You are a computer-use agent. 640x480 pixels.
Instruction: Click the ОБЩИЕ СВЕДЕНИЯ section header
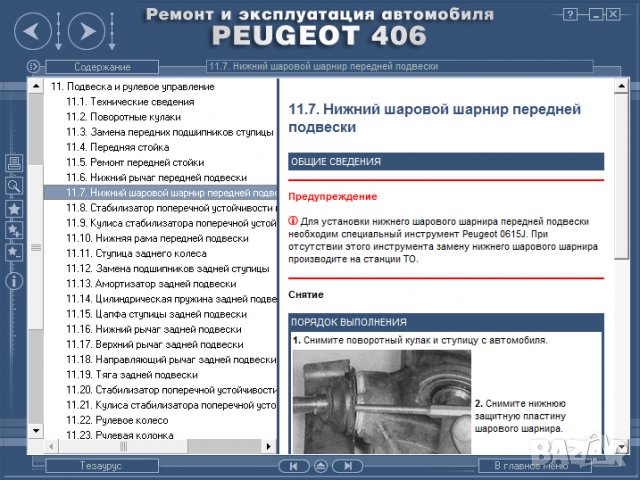click(446, 162)
